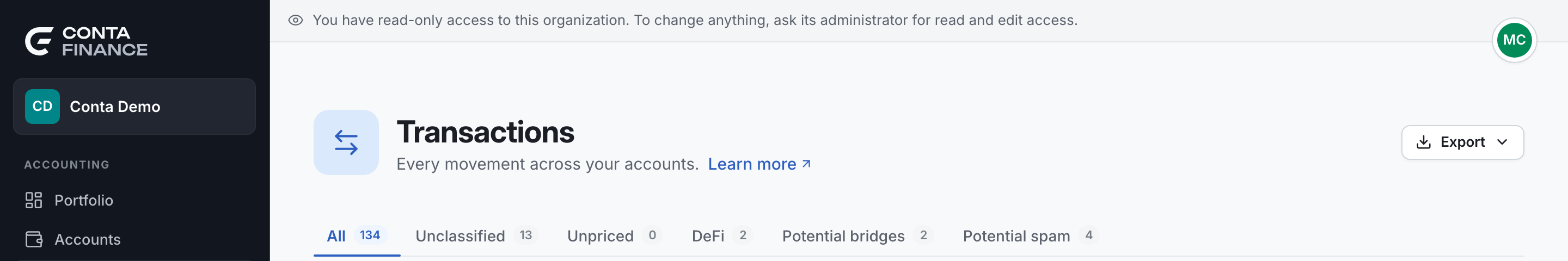
Task: Click the Conta Finance logo icon
Action: (39, 41)
